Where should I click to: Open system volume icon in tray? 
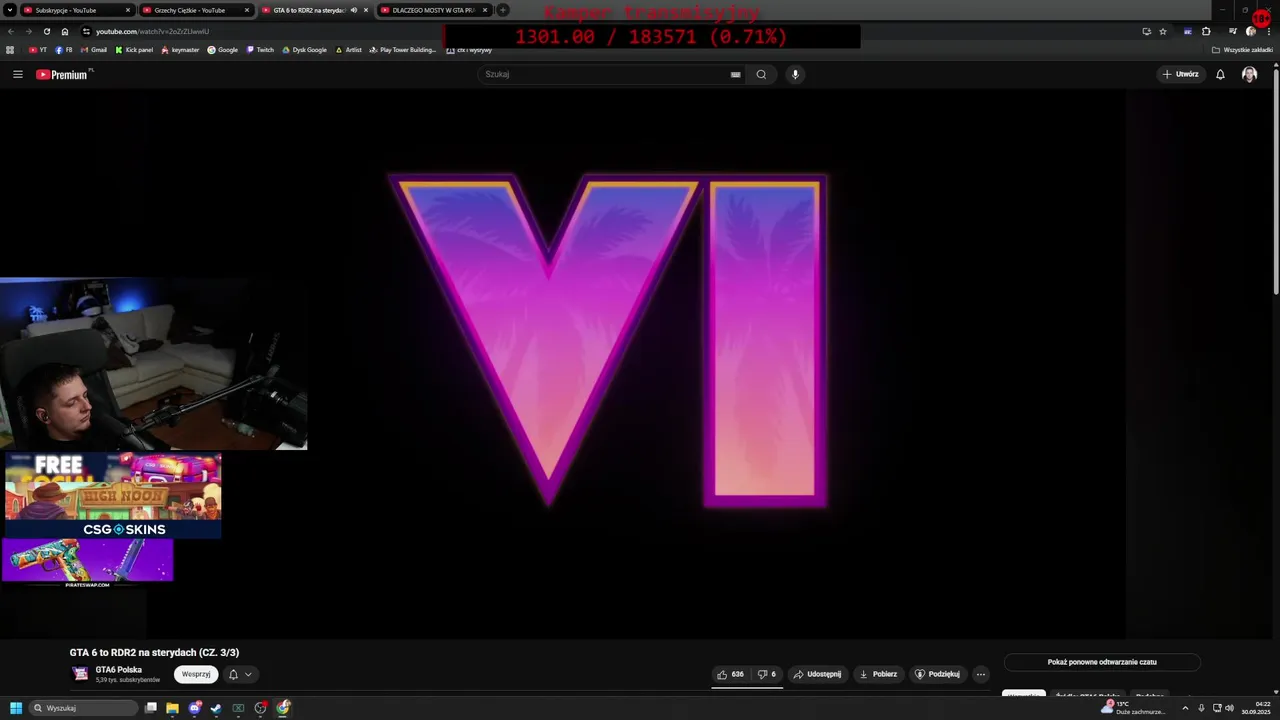tap(1229, 708)
